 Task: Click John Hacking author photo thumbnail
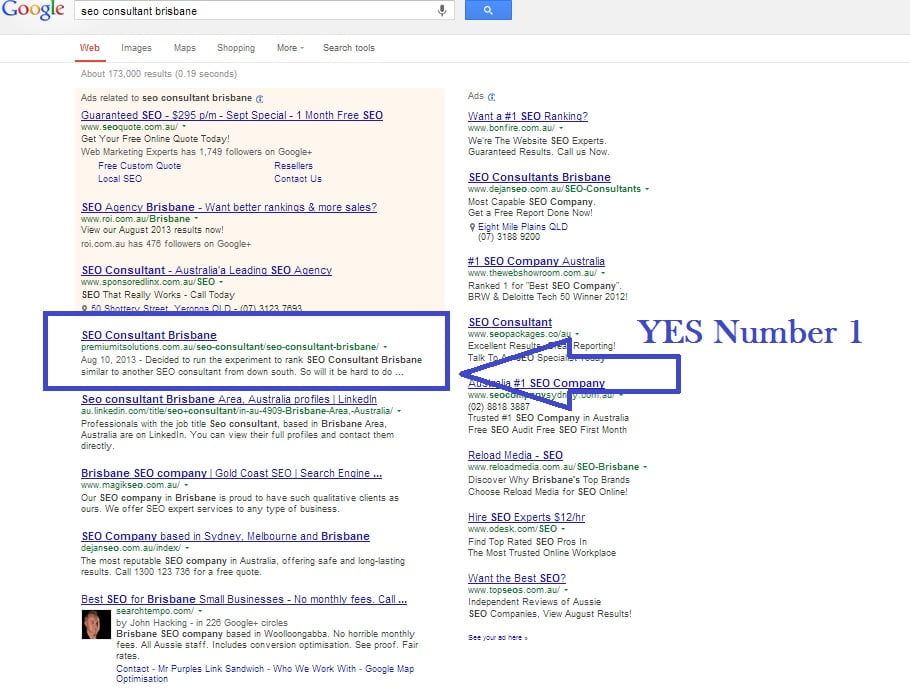pyautogui.click(x=96, y=624)
